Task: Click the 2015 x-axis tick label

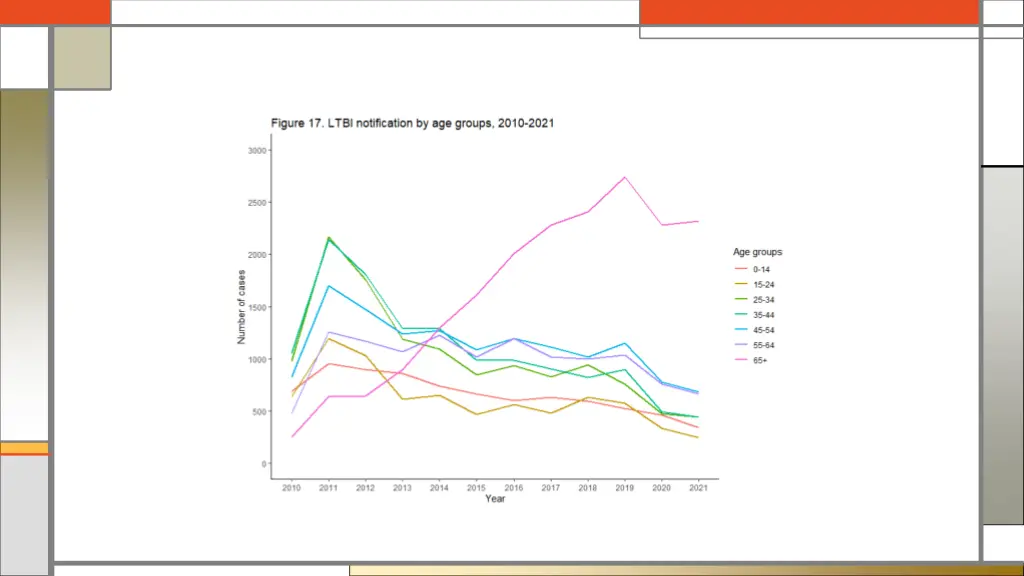Action: (x=476, y=487)
